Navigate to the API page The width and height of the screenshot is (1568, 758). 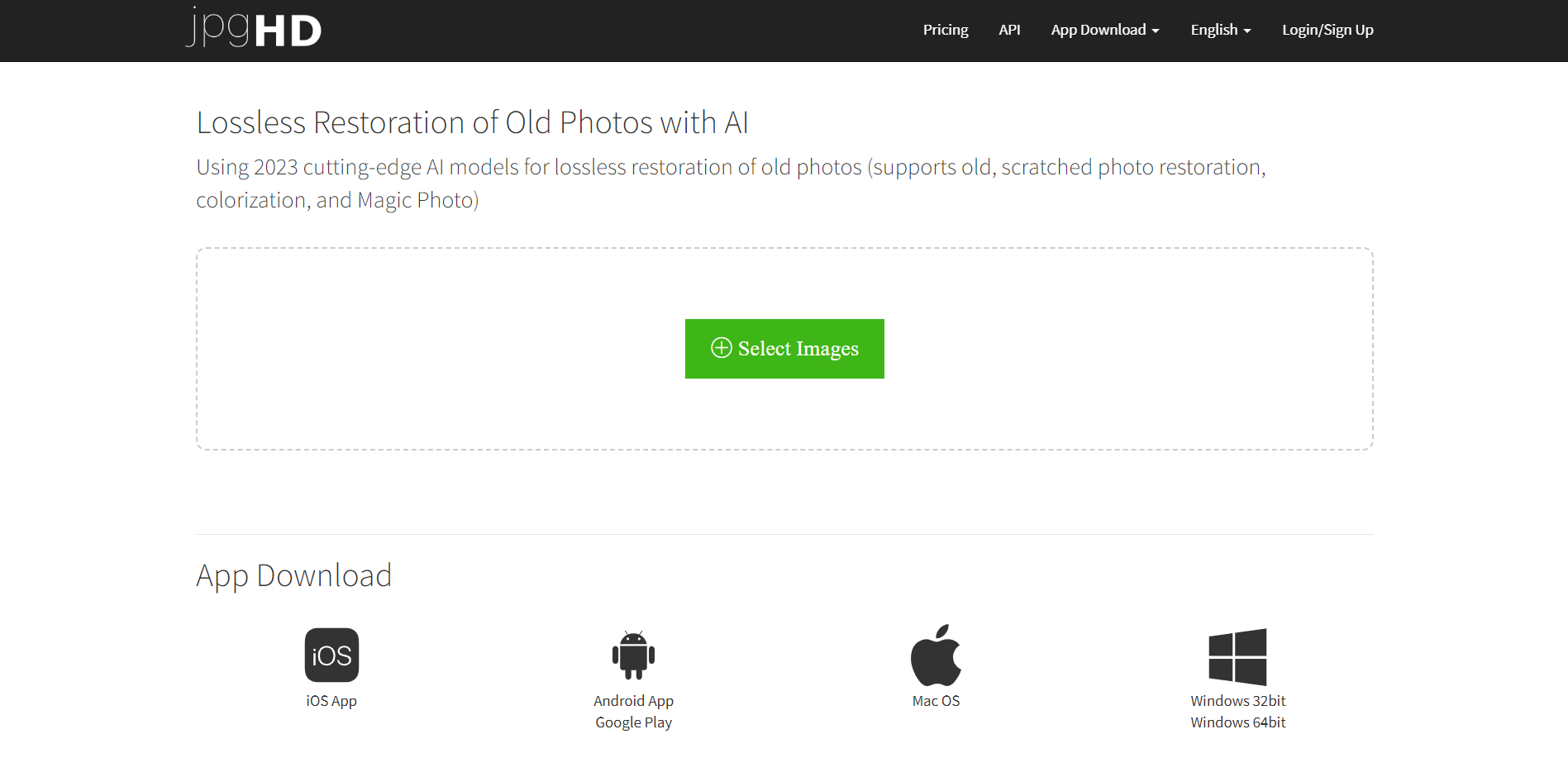[x=1009, y=30]
